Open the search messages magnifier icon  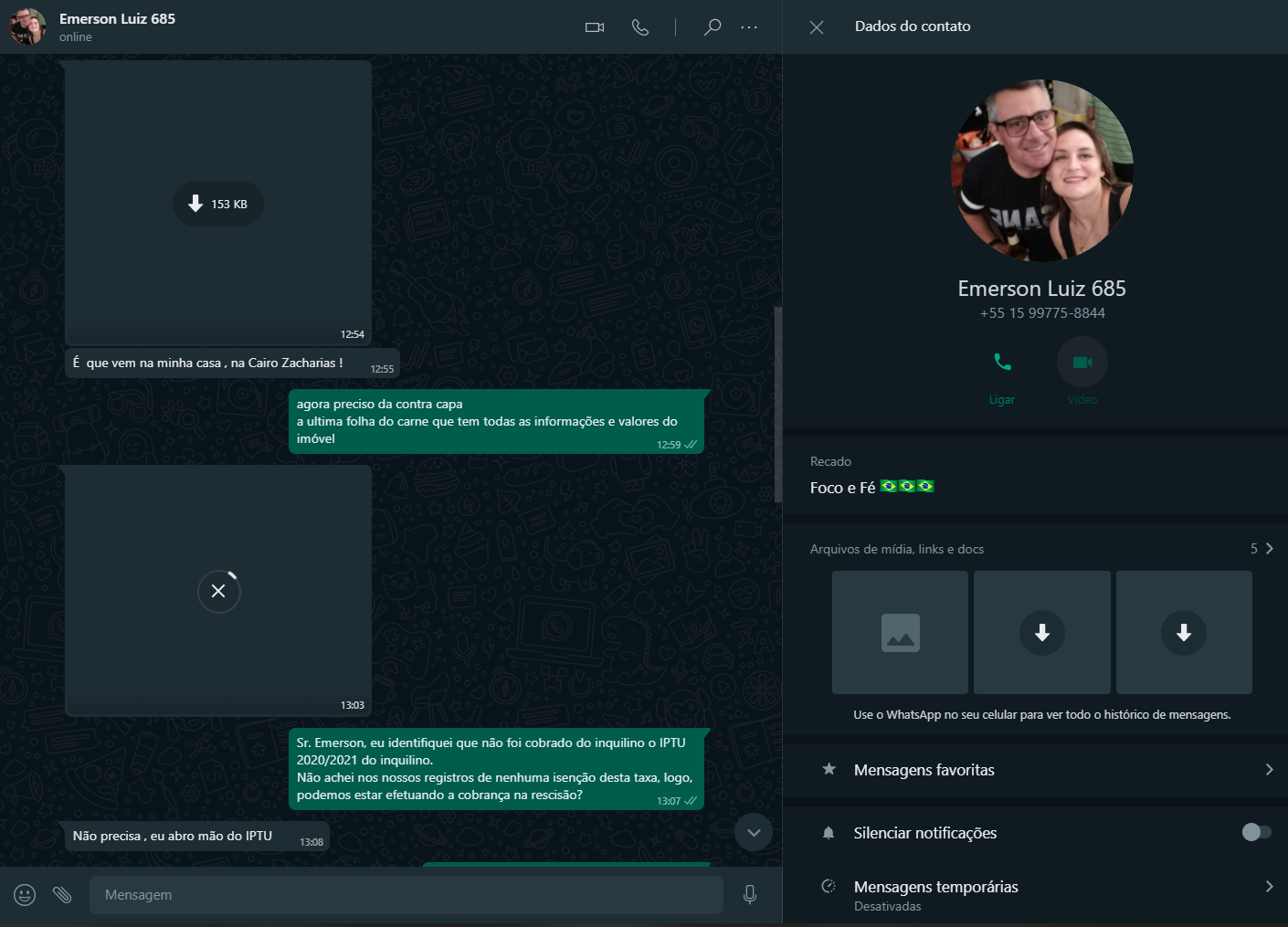tap(713, 27)
